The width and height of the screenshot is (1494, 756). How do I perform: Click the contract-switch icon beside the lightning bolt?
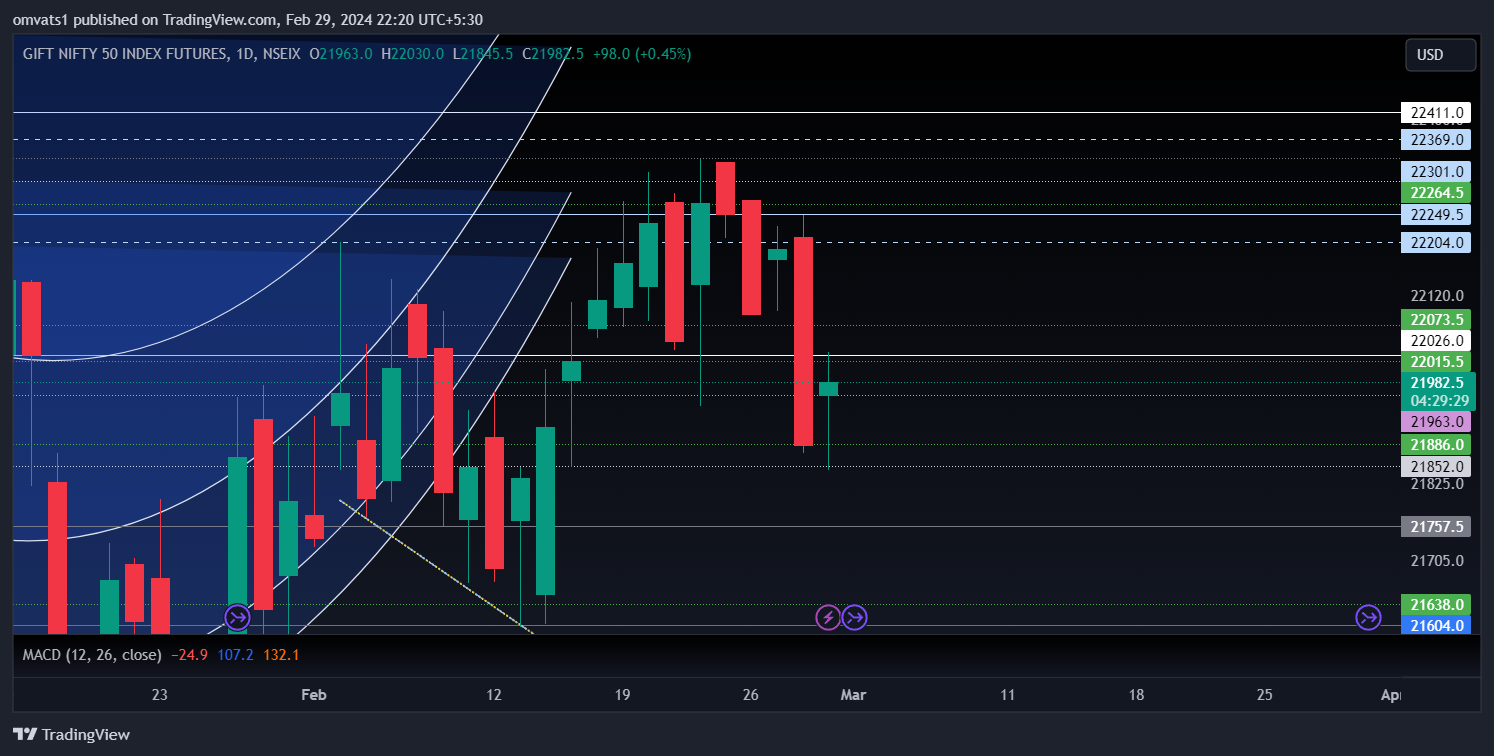pos(854,618)
